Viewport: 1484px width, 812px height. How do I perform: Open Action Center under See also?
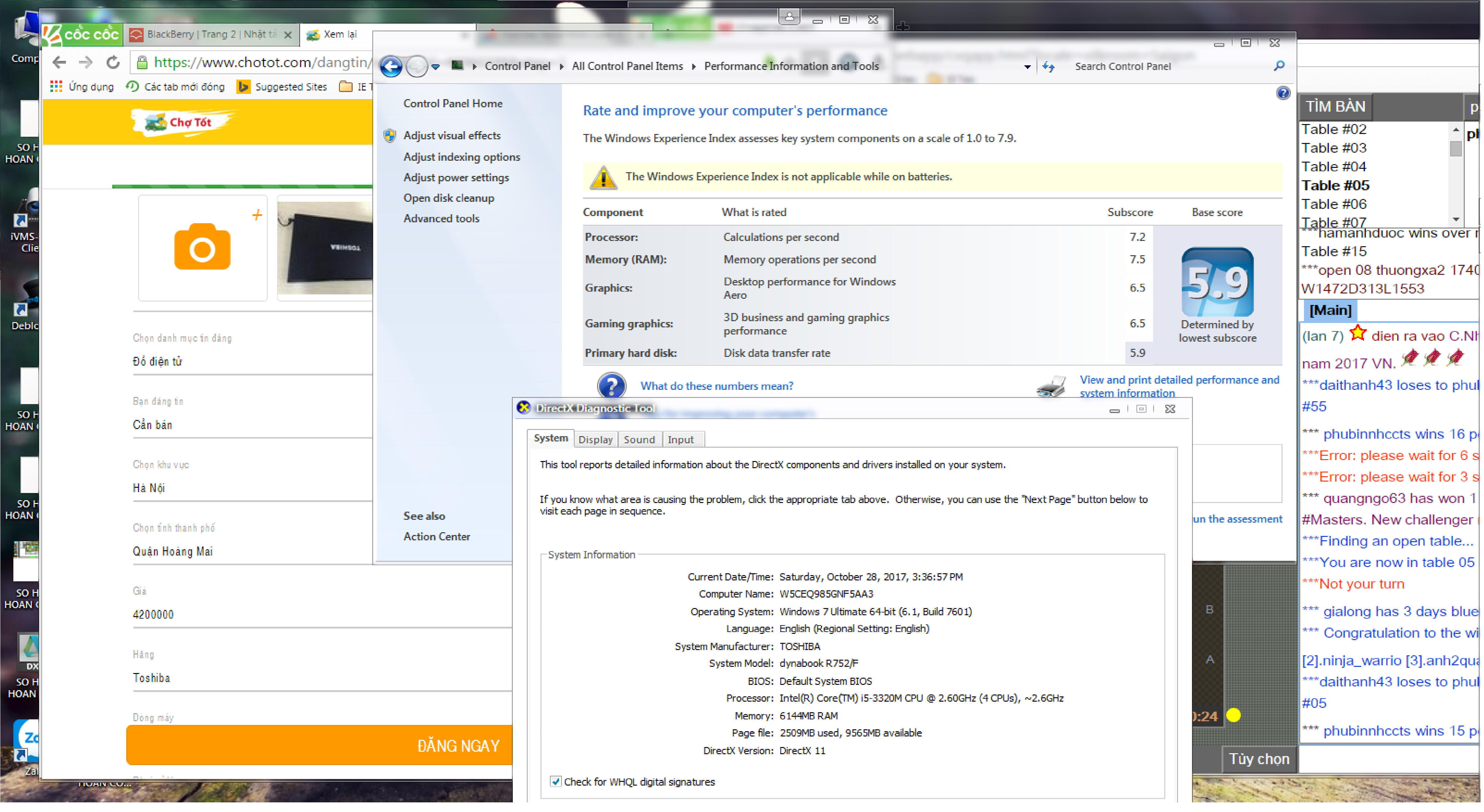click(436, 537)
